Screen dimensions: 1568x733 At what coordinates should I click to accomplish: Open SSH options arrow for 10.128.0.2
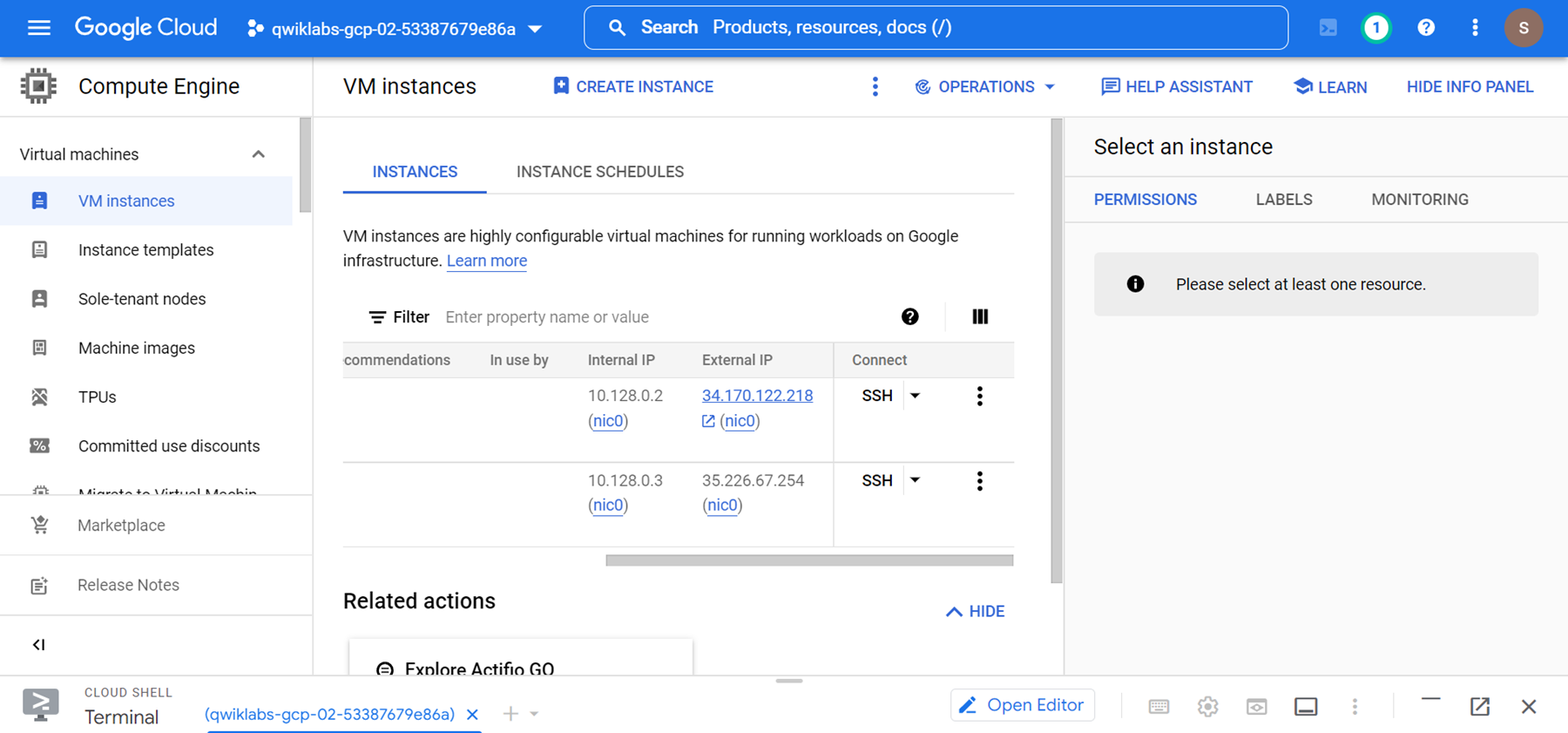tap(915, 396)
